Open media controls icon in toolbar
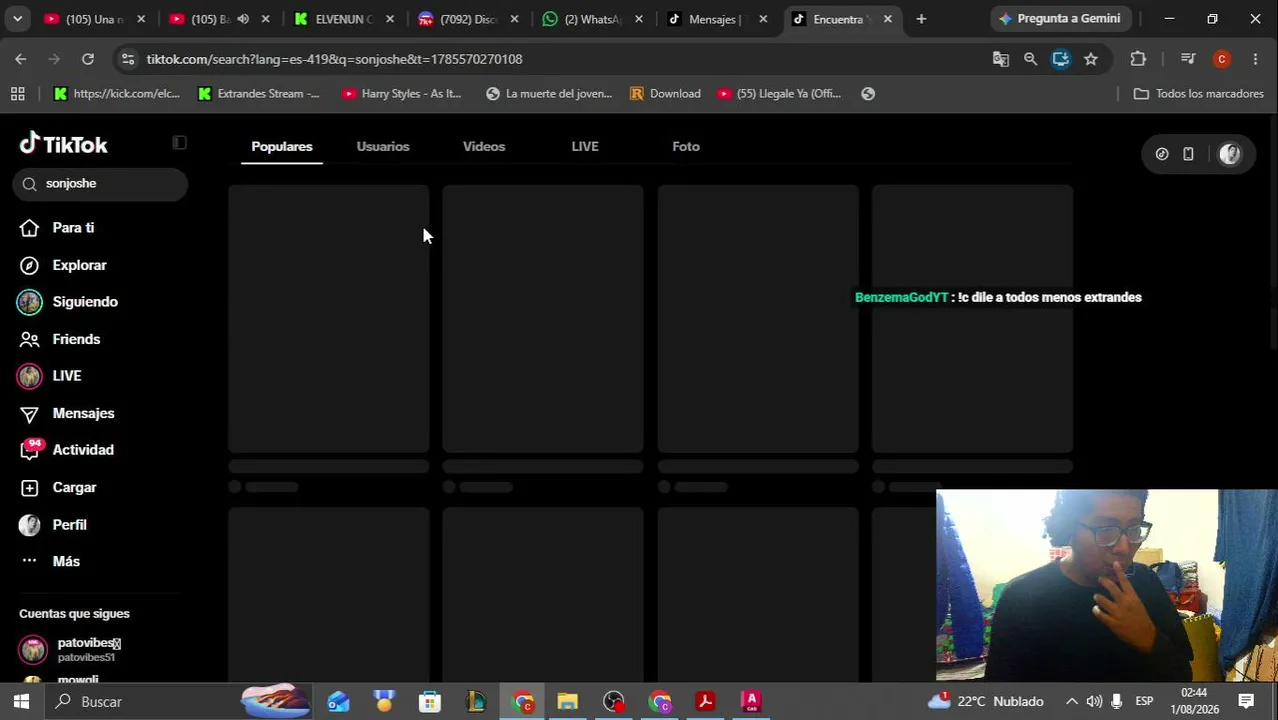Screen dimensions: 1278x720 (x=1187, y=59)
